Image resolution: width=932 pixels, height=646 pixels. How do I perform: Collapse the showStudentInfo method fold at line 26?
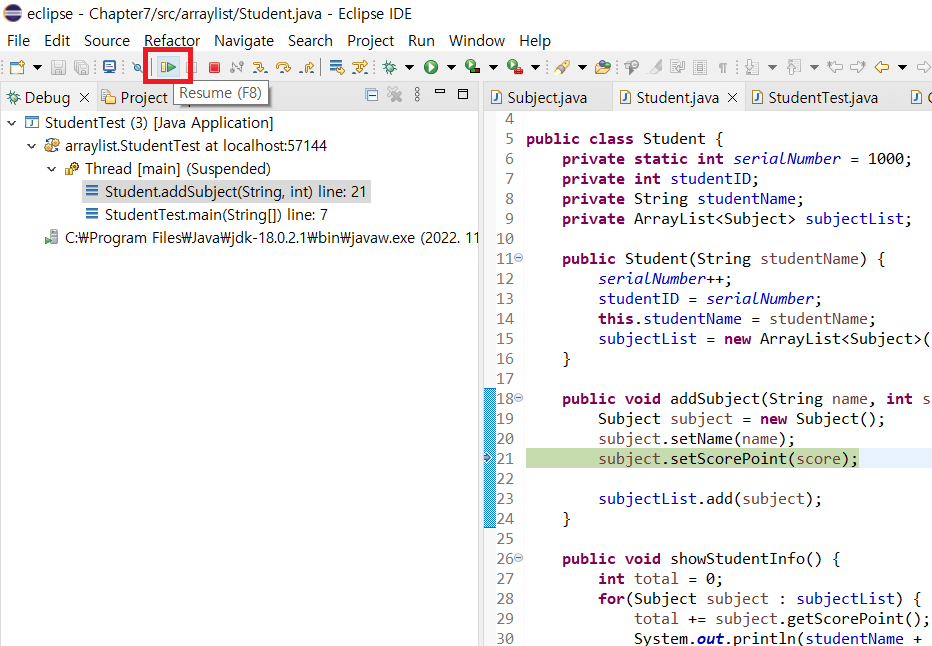[518, 557]
